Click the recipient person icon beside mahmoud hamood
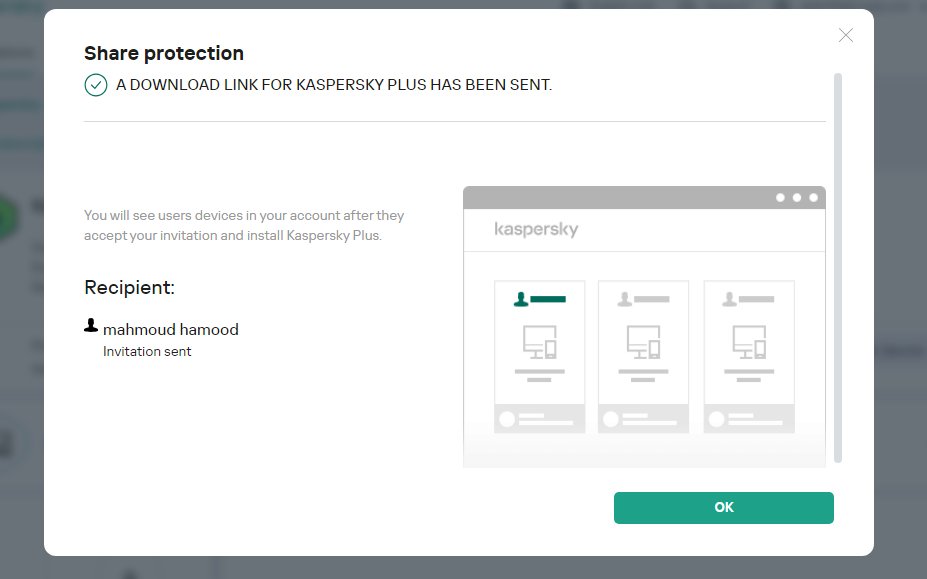This screenshot has height=579, width=927. tap(91, 326)
